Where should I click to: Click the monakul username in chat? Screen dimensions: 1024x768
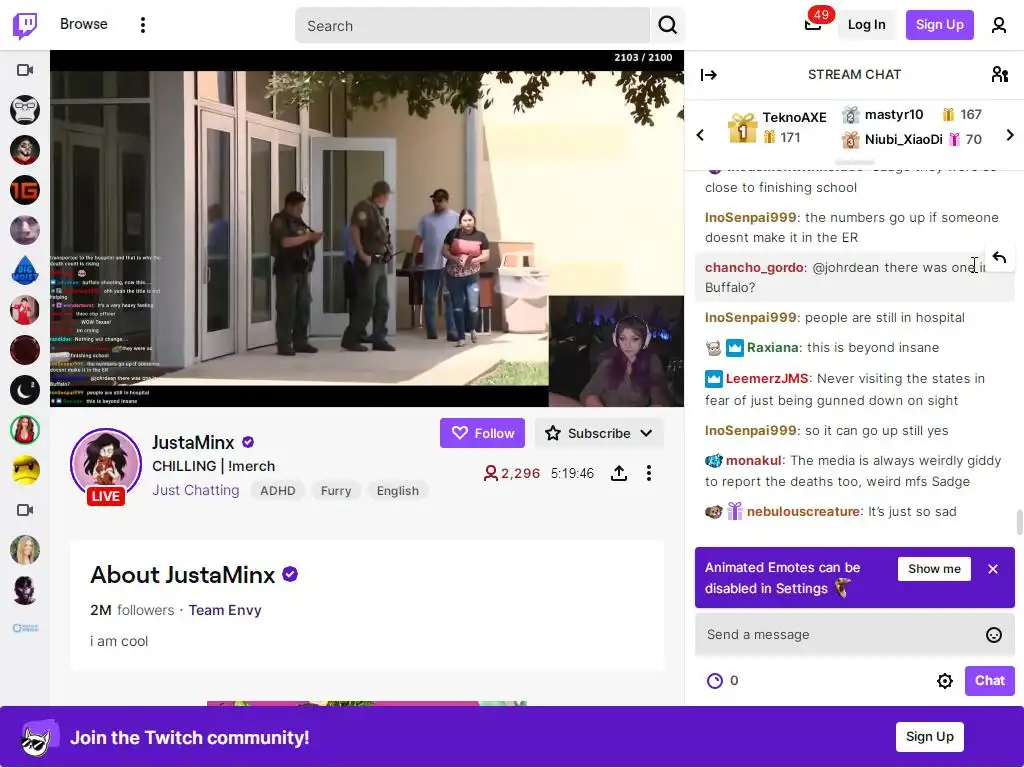coord(754,460)
